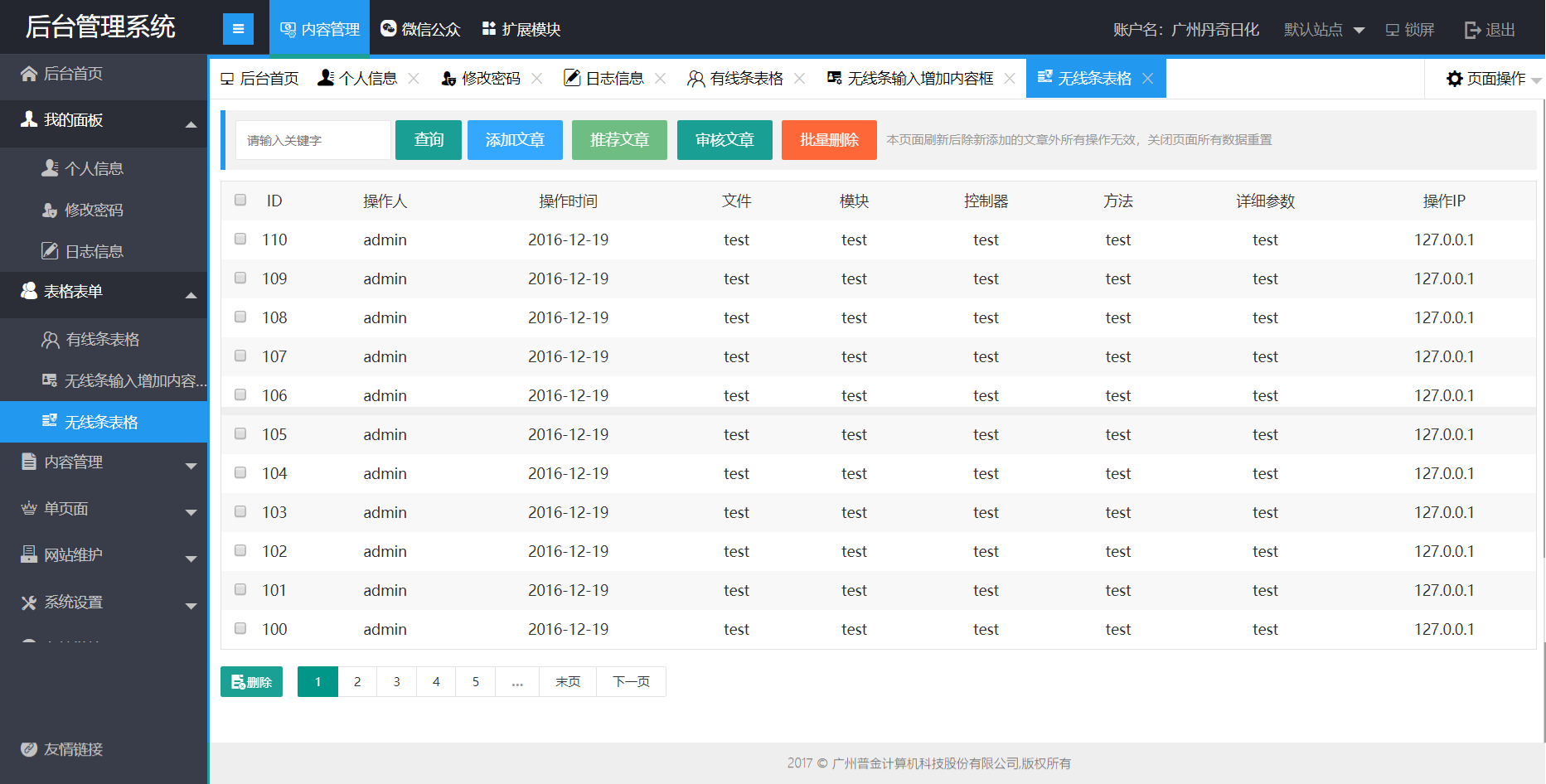Image resolution: width=1546 pixels, height=784 pixels.
Task: Click the 添加文章 button
Action: pos(515,139)
